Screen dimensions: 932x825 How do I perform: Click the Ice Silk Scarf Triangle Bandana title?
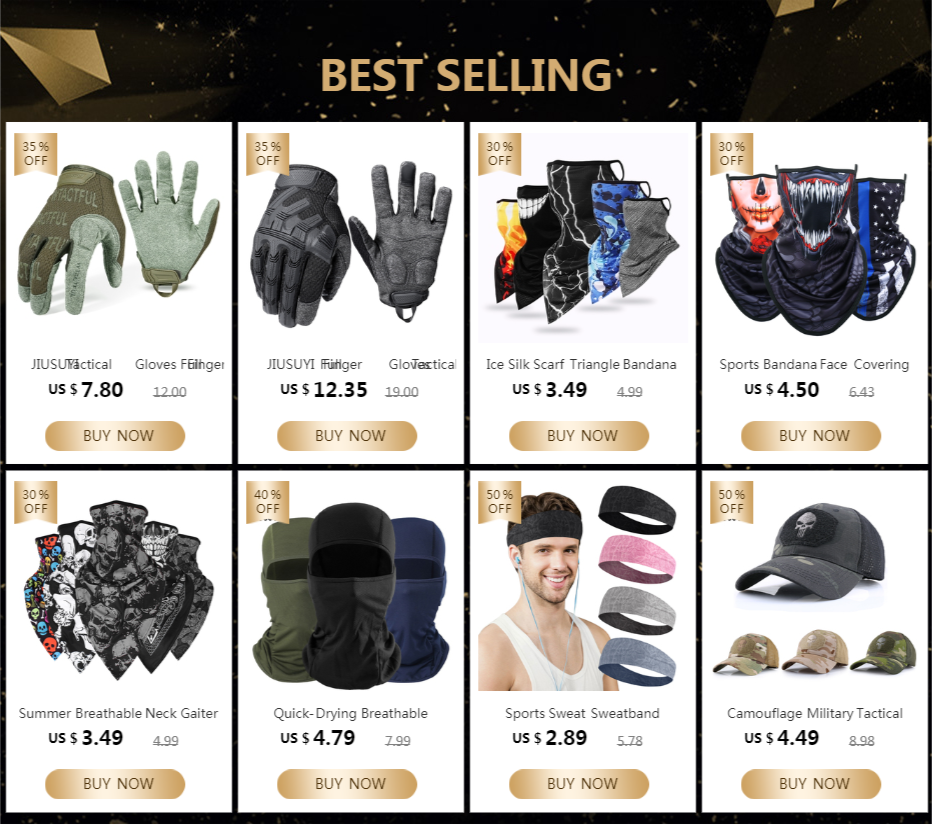coord(581,364)
